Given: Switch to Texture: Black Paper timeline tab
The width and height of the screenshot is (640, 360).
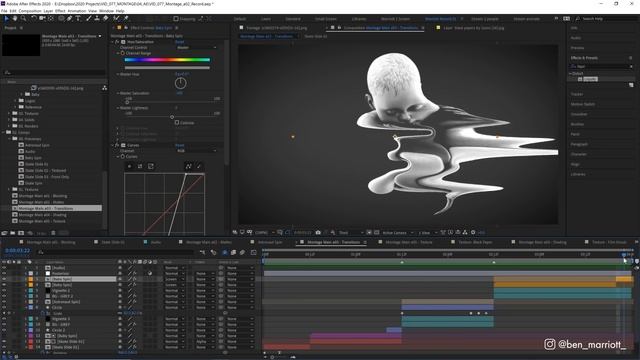Looking at the screenshot, I should [x=475, y=242].
